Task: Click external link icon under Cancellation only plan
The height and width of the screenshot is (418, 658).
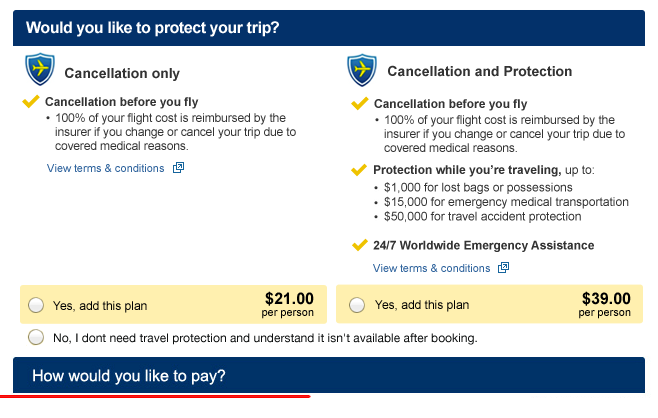Action: (179, 168)
